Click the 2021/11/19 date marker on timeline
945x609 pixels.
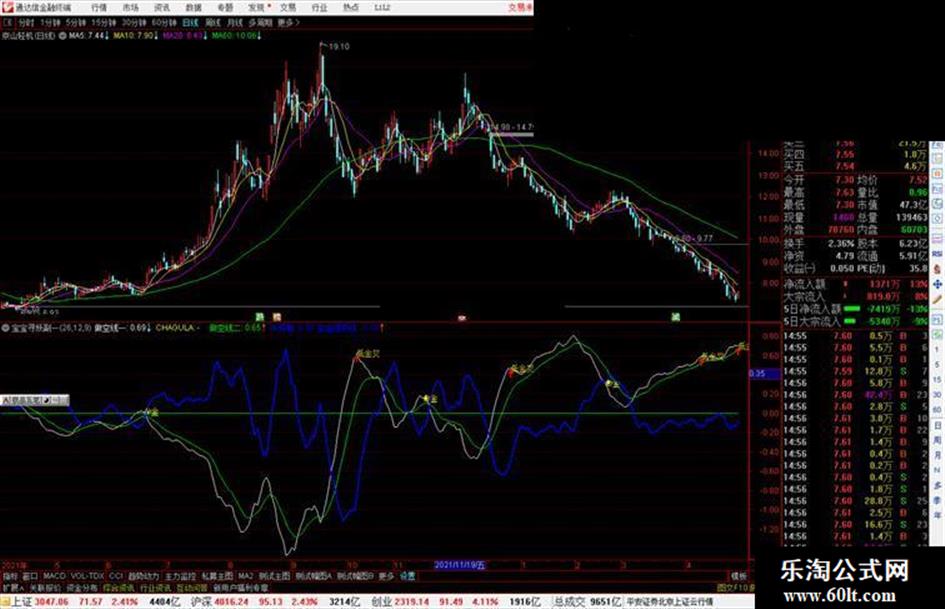(460, 565)
